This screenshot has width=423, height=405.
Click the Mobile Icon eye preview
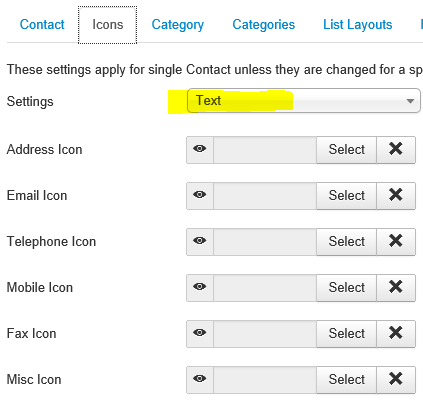pyautogui.click(x=200, y=287)
